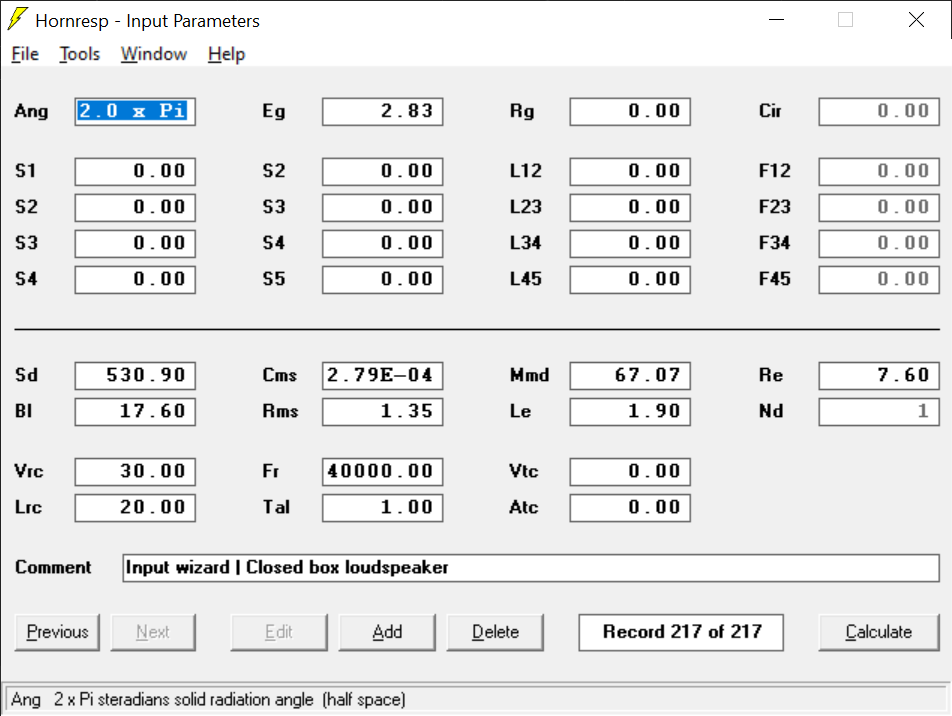Click the L12 input field
The height and width of the screenshot is (716, 952).
click(630, 171)
